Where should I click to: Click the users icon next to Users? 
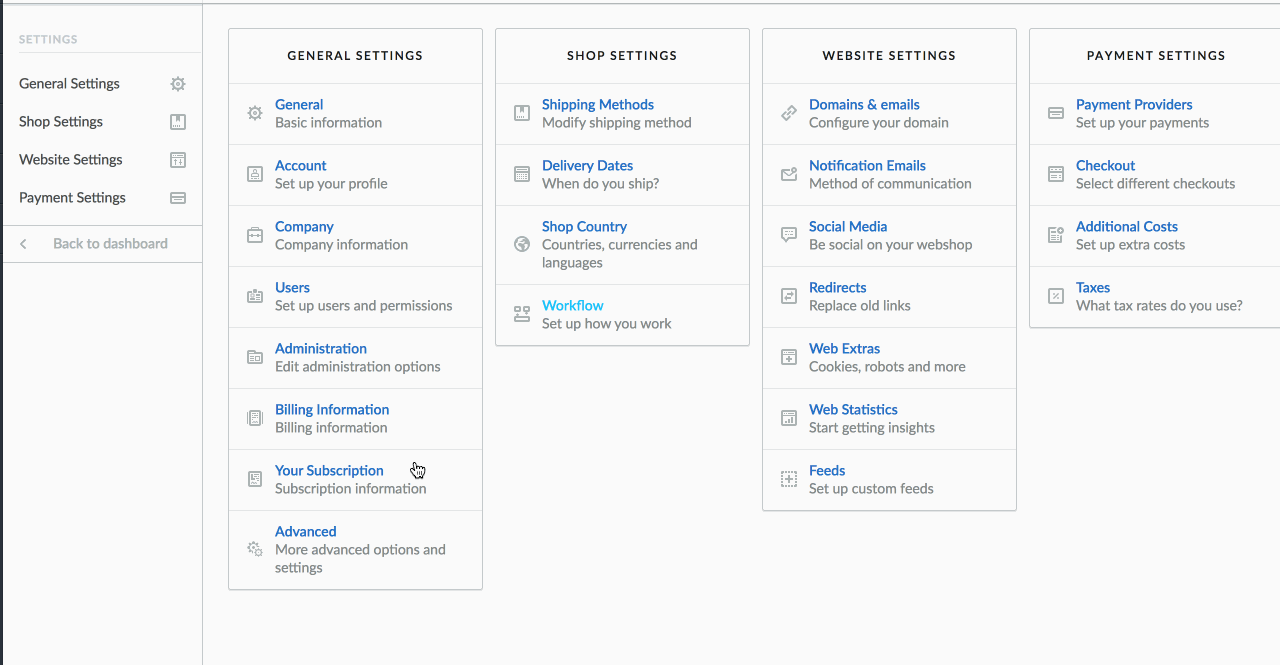point(255,296)
